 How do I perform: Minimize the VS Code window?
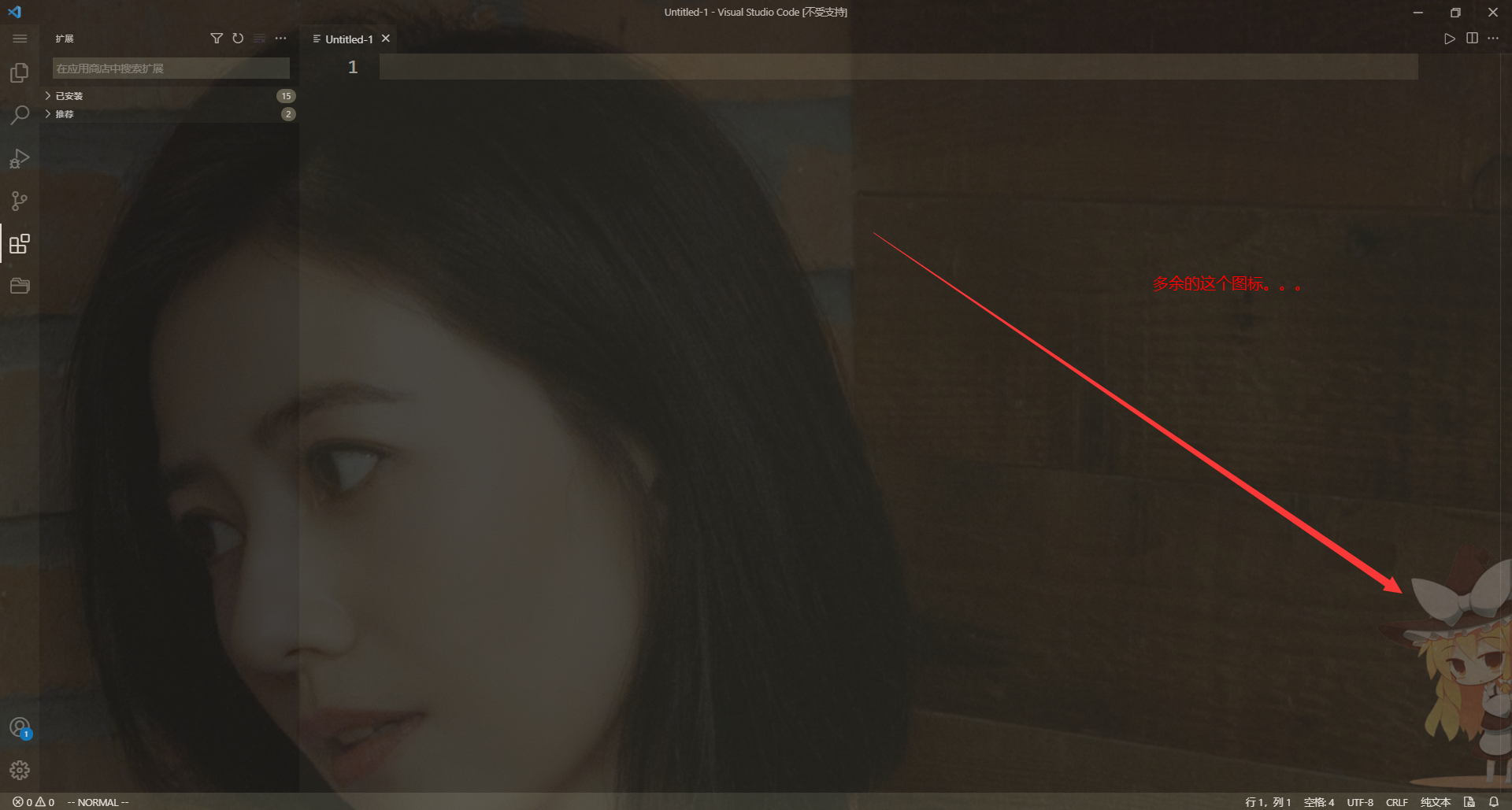pos(1417,12)
